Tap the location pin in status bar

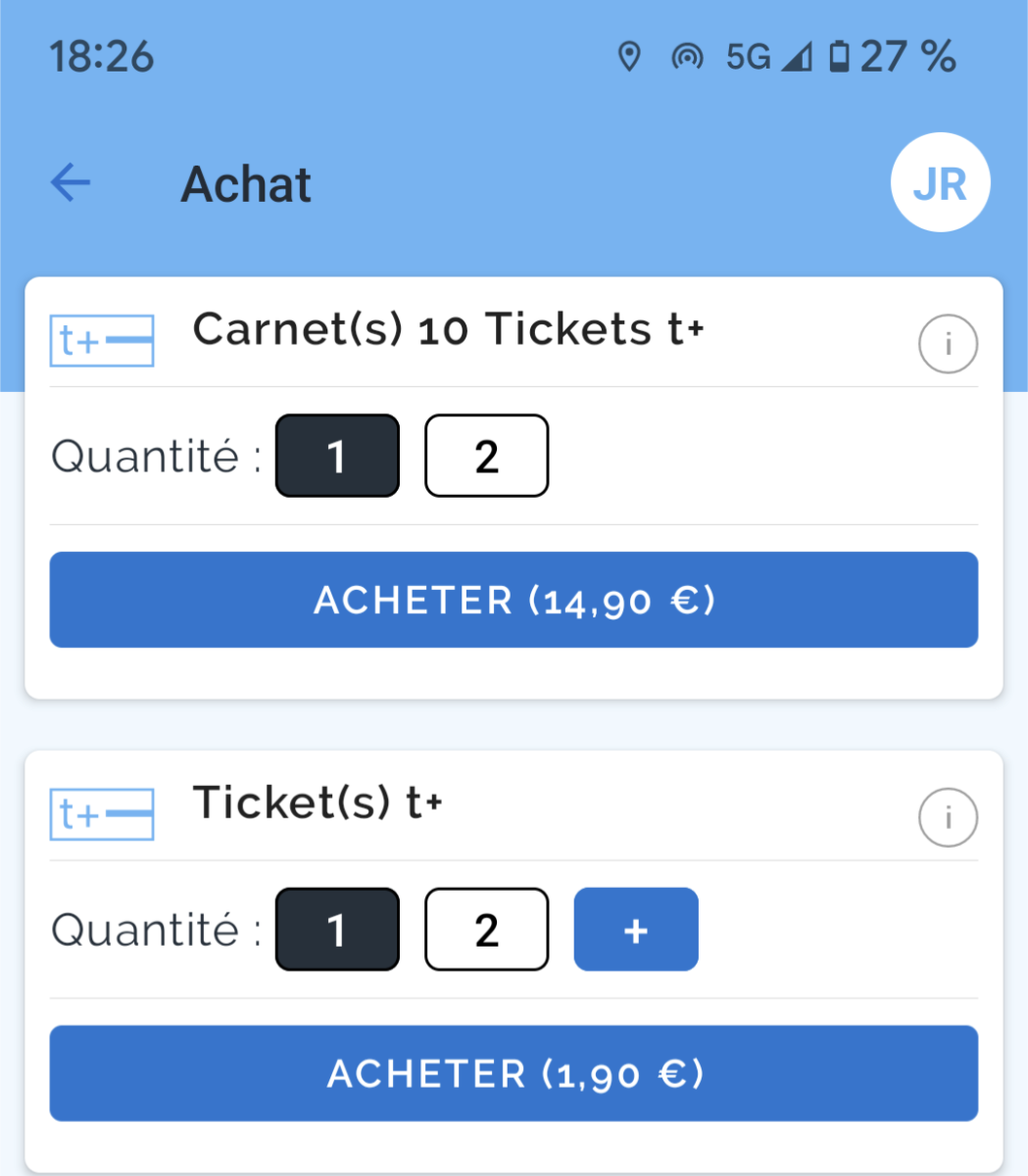[x=629, y=57]
